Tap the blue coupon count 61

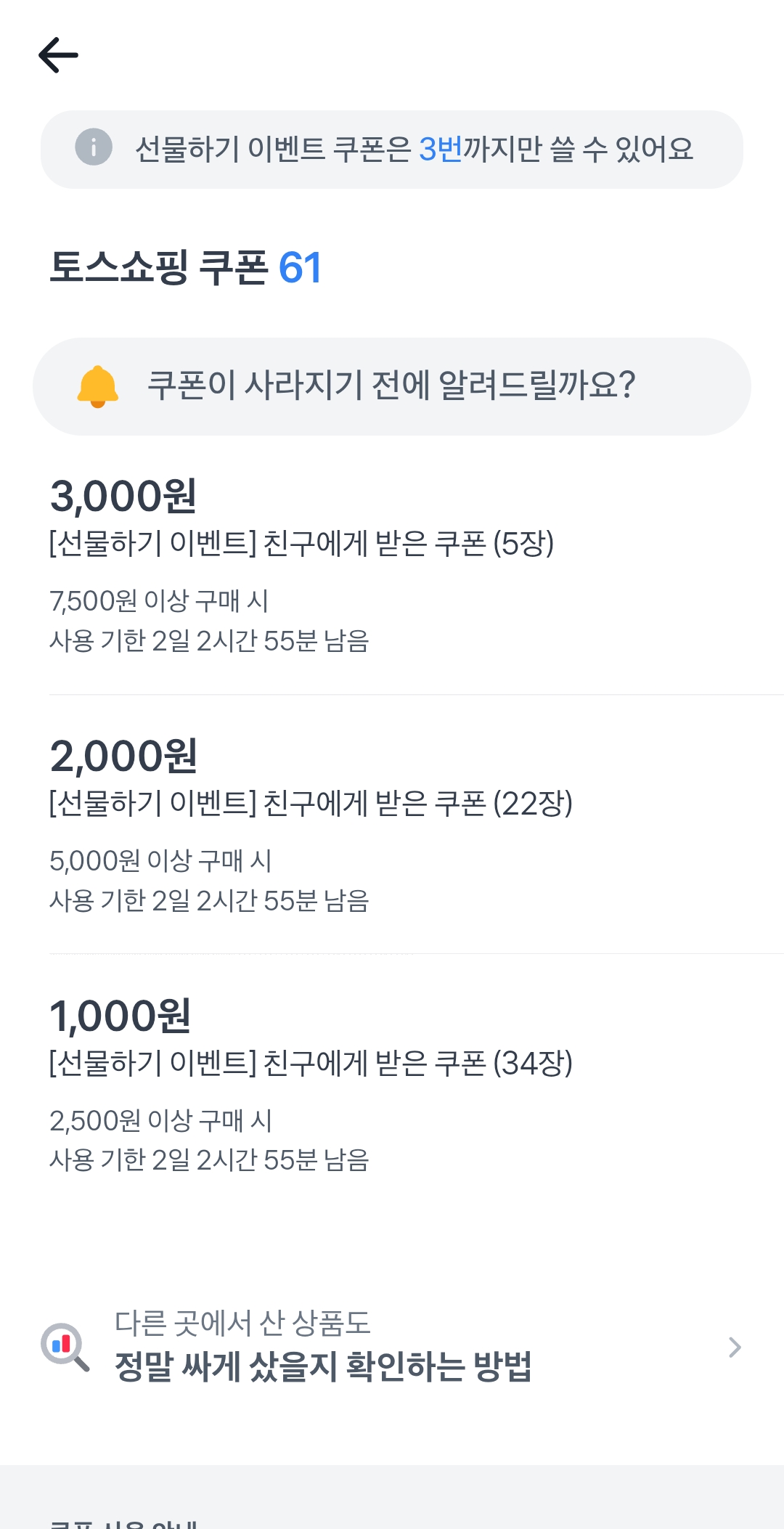300,268
